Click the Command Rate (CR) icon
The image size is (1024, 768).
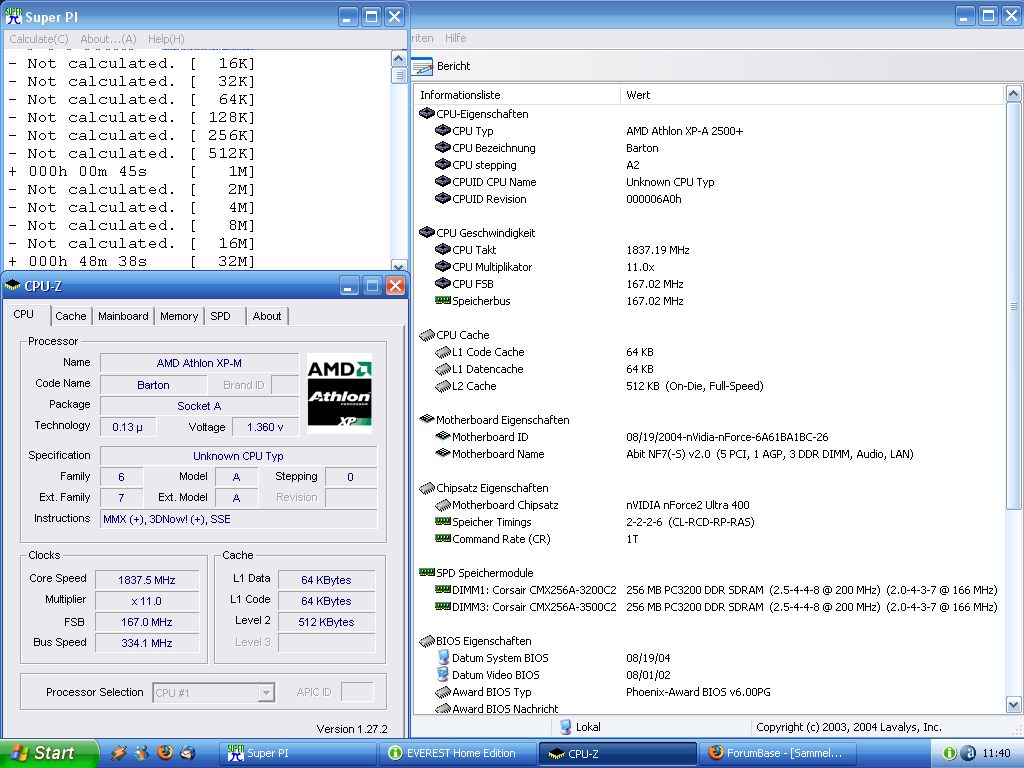tap(442, 538)
